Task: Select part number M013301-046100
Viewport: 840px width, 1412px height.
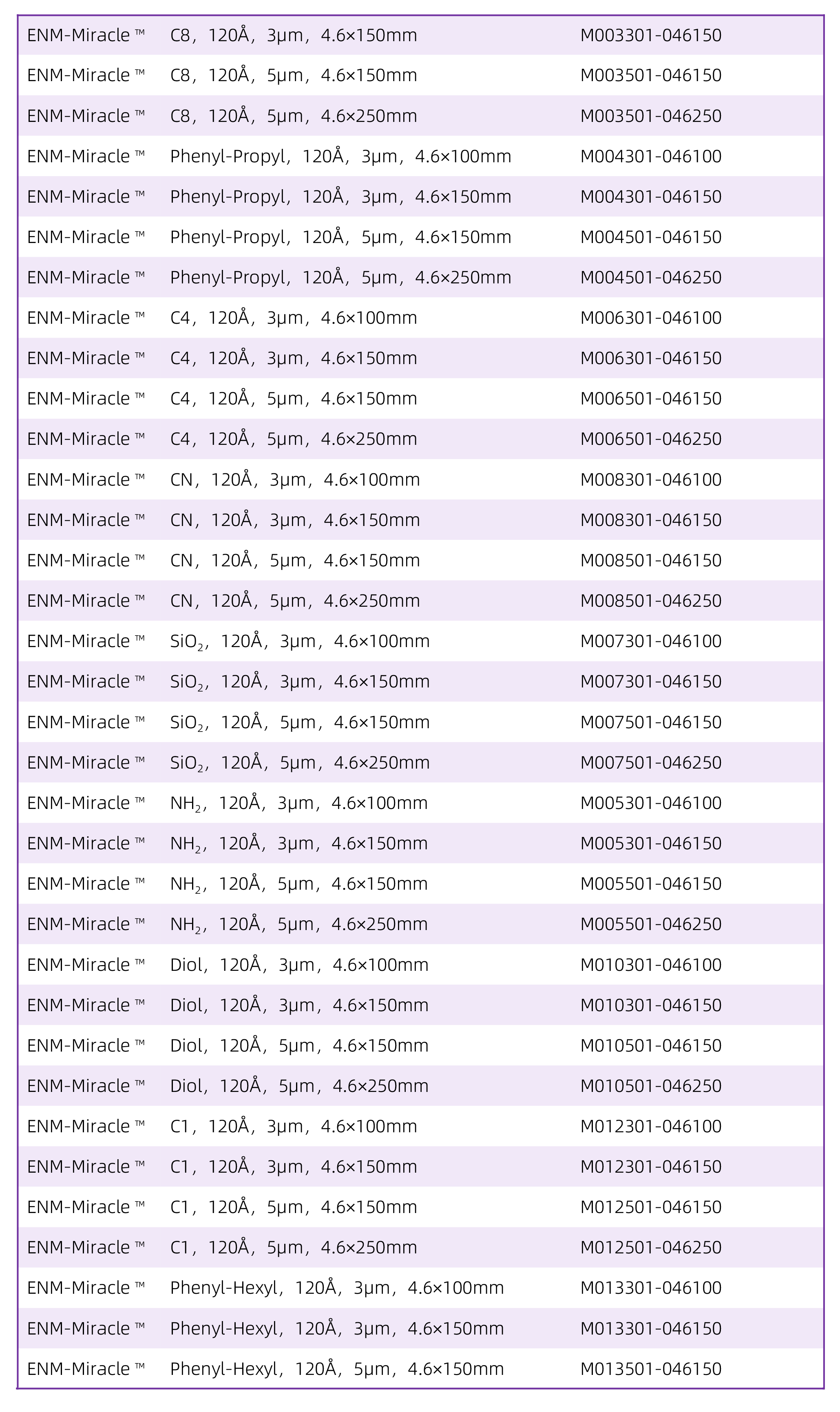Action: pyautogui.click(x=650, y=1288)
